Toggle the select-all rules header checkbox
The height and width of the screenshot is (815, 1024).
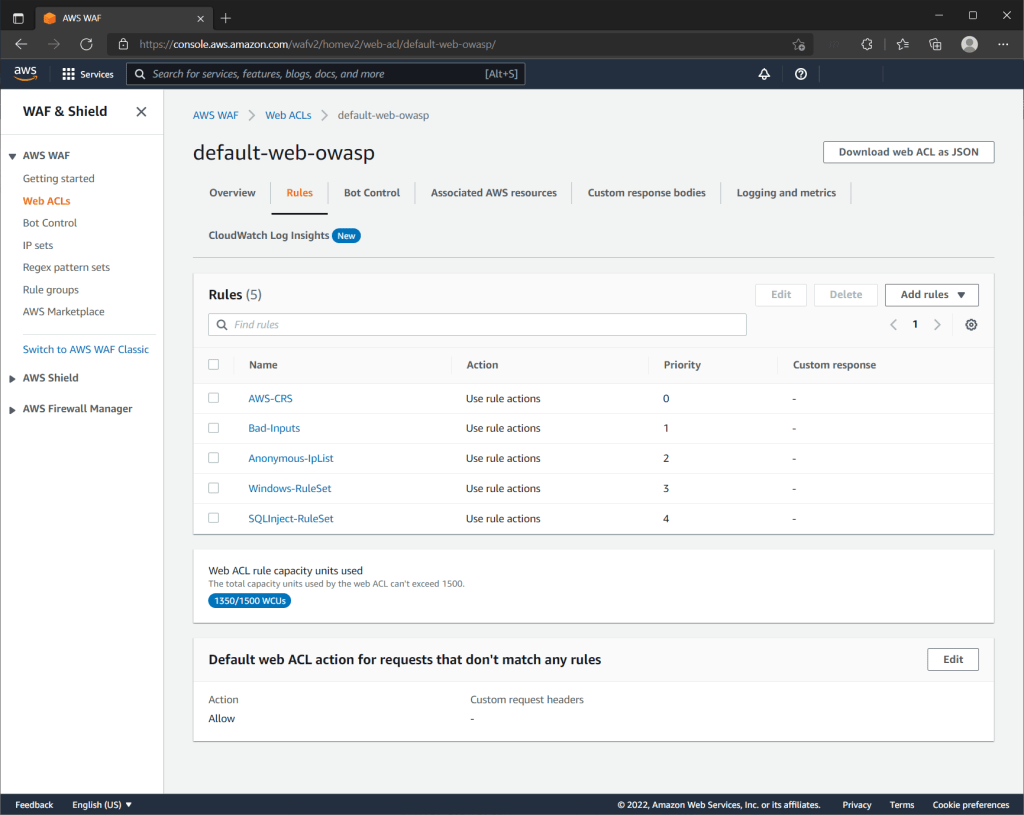213,365
